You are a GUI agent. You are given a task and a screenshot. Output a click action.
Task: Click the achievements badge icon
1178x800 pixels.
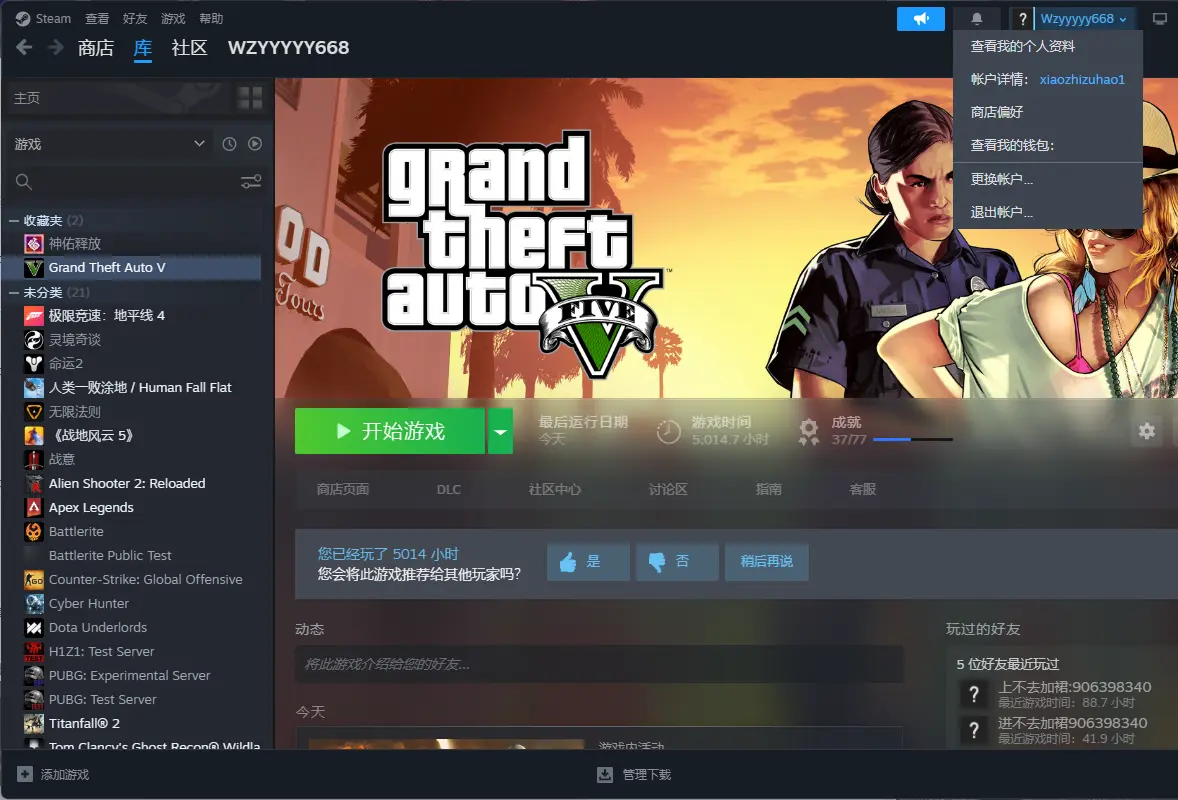tap(808, 431)
